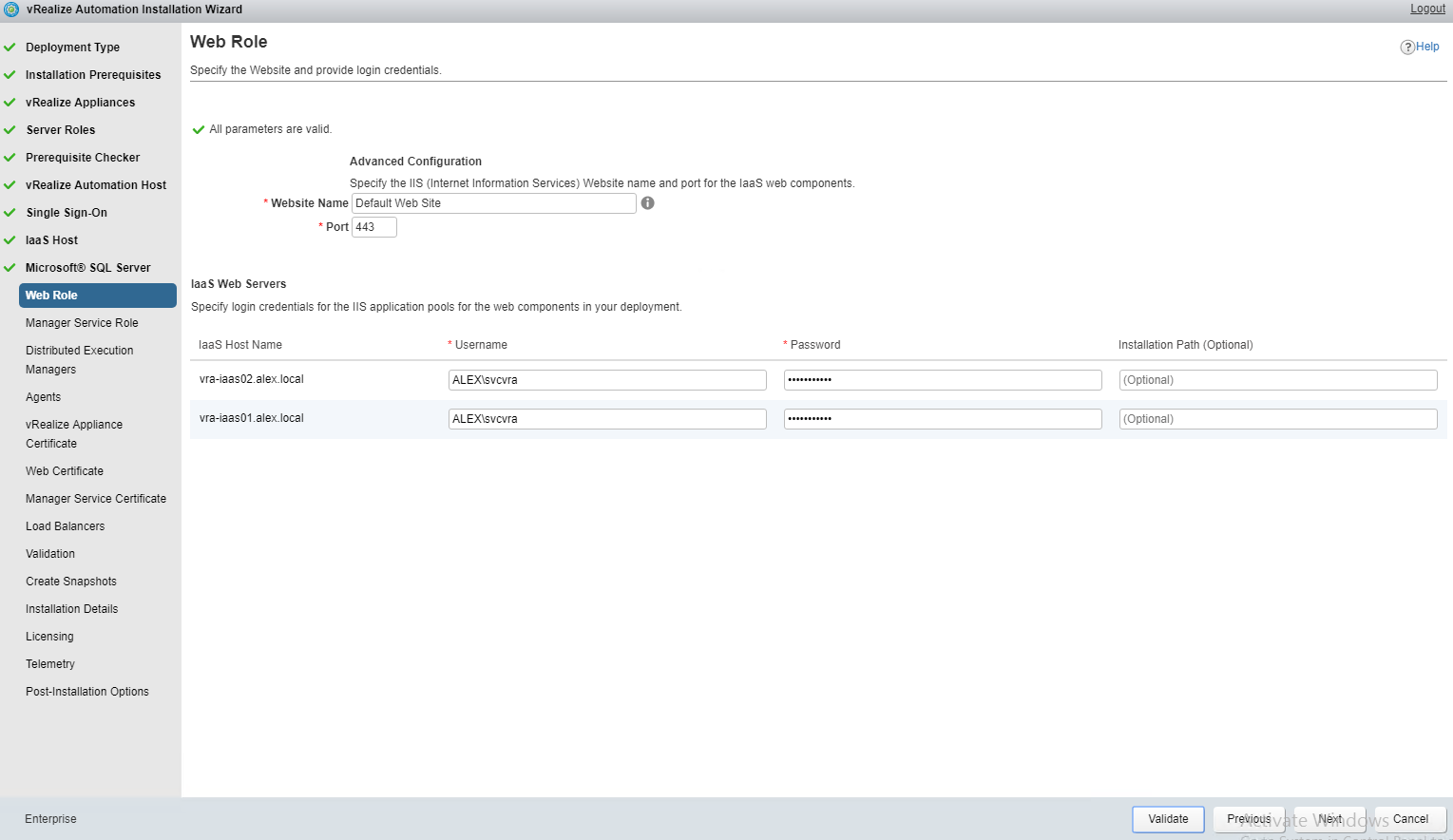The width and height of the screenshot is (1453, 840).
Task: Click the Logout link
Action: click(x=1426, y=9)
